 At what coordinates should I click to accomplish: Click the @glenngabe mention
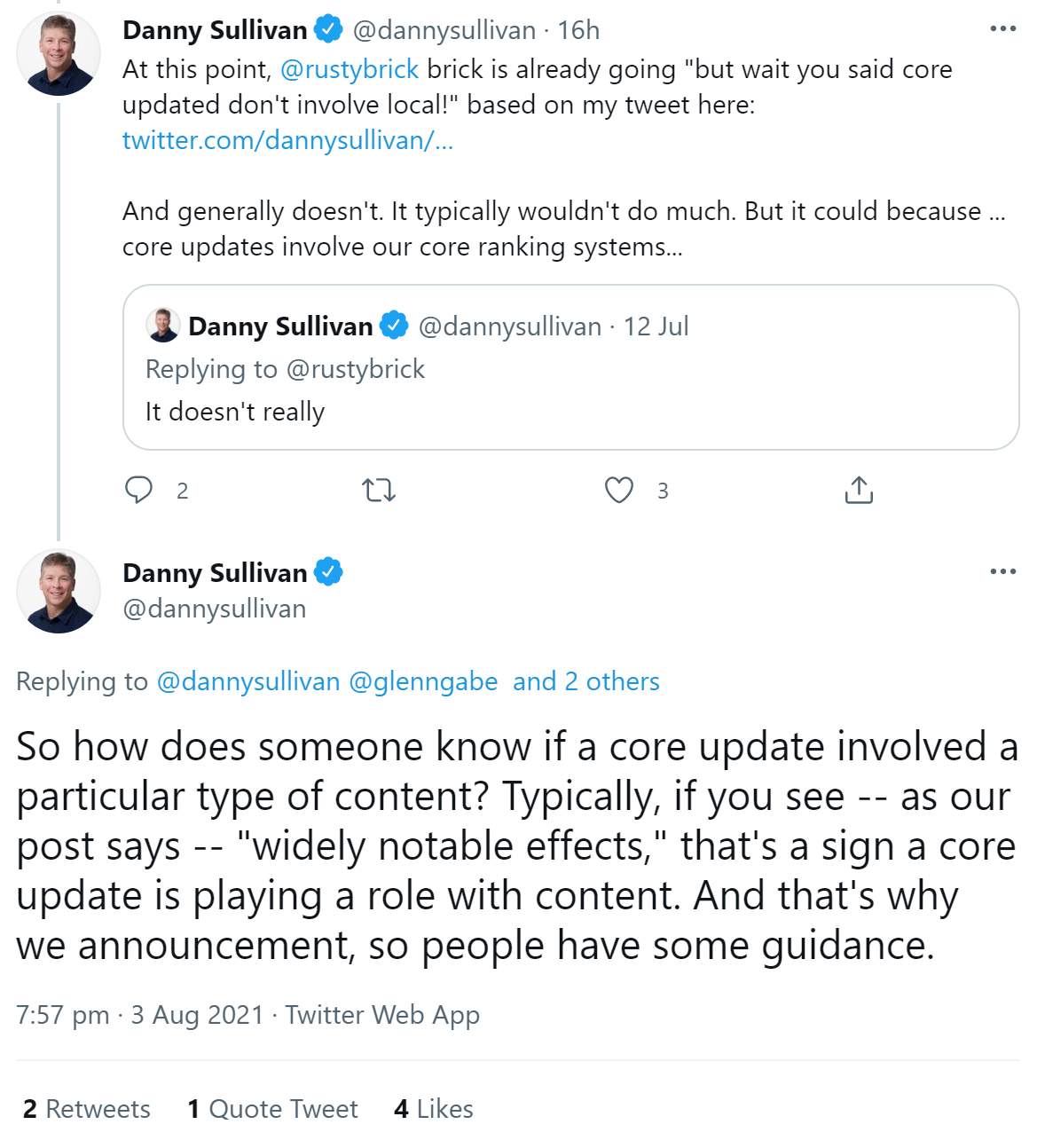click(424, 681)
